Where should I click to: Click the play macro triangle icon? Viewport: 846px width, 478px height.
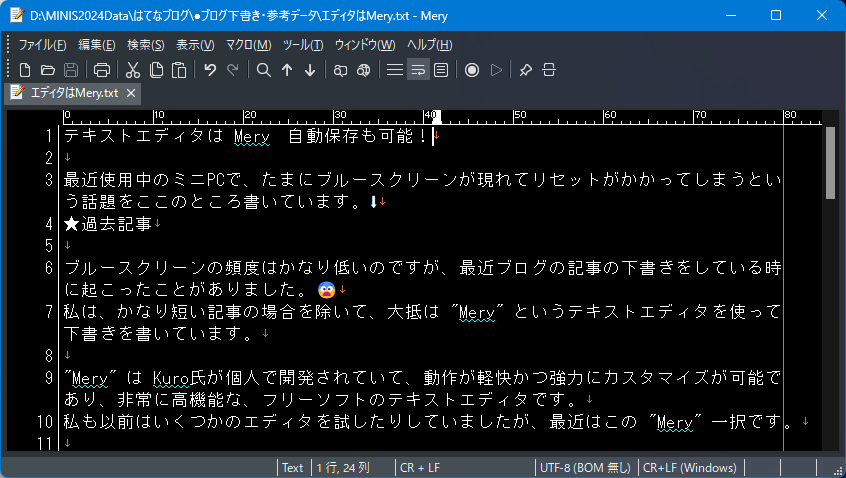coord(496,70)
